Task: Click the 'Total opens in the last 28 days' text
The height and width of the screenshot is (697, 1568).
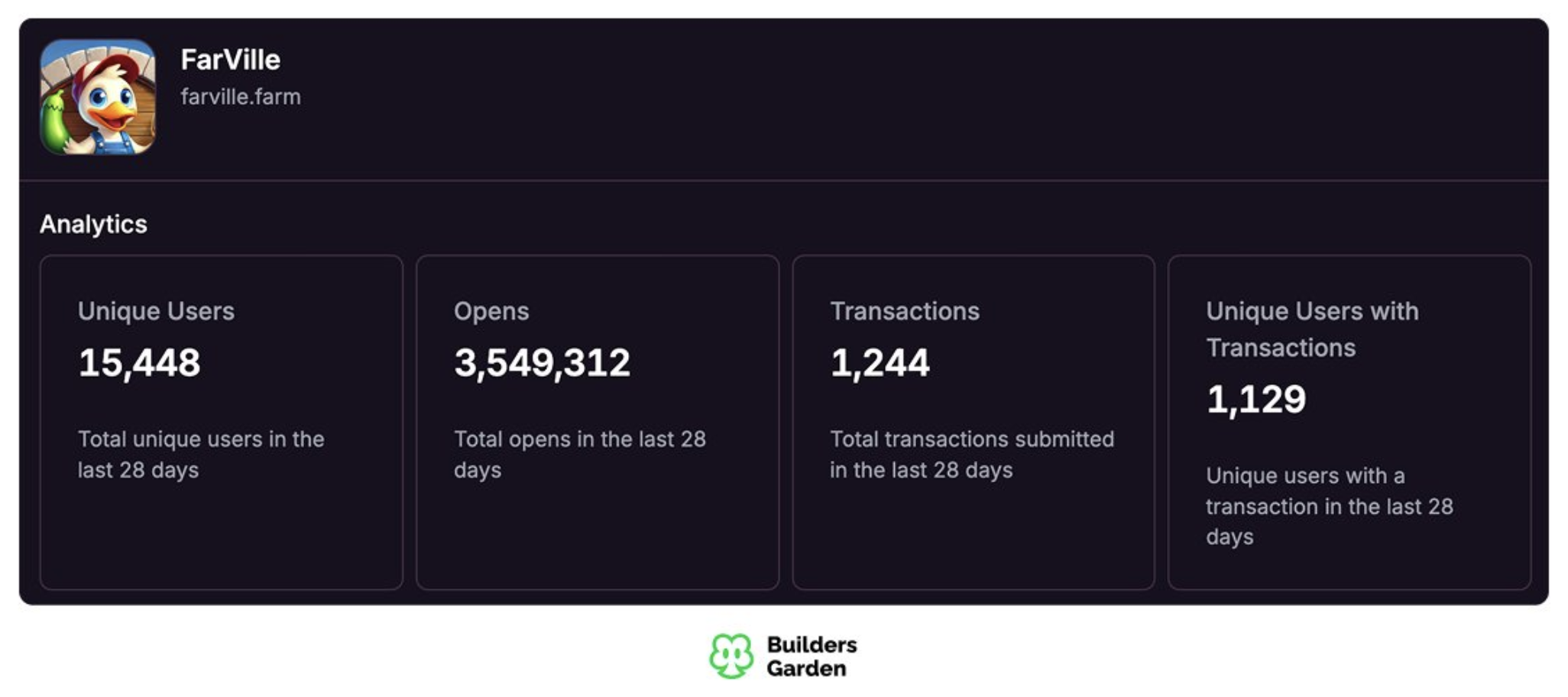Action: pyautogui.click(x=580, y=455)
